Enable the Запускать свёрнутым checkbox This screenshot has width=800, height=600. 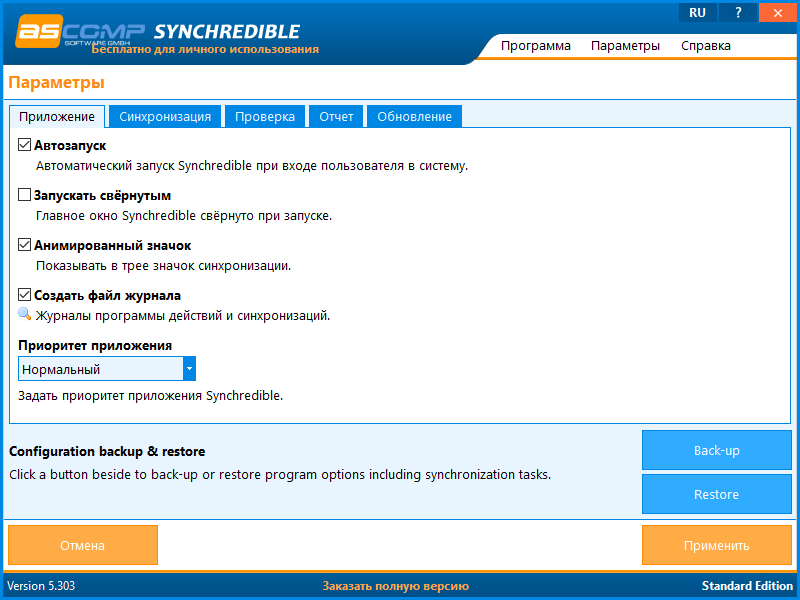click(x=24, y=195)
